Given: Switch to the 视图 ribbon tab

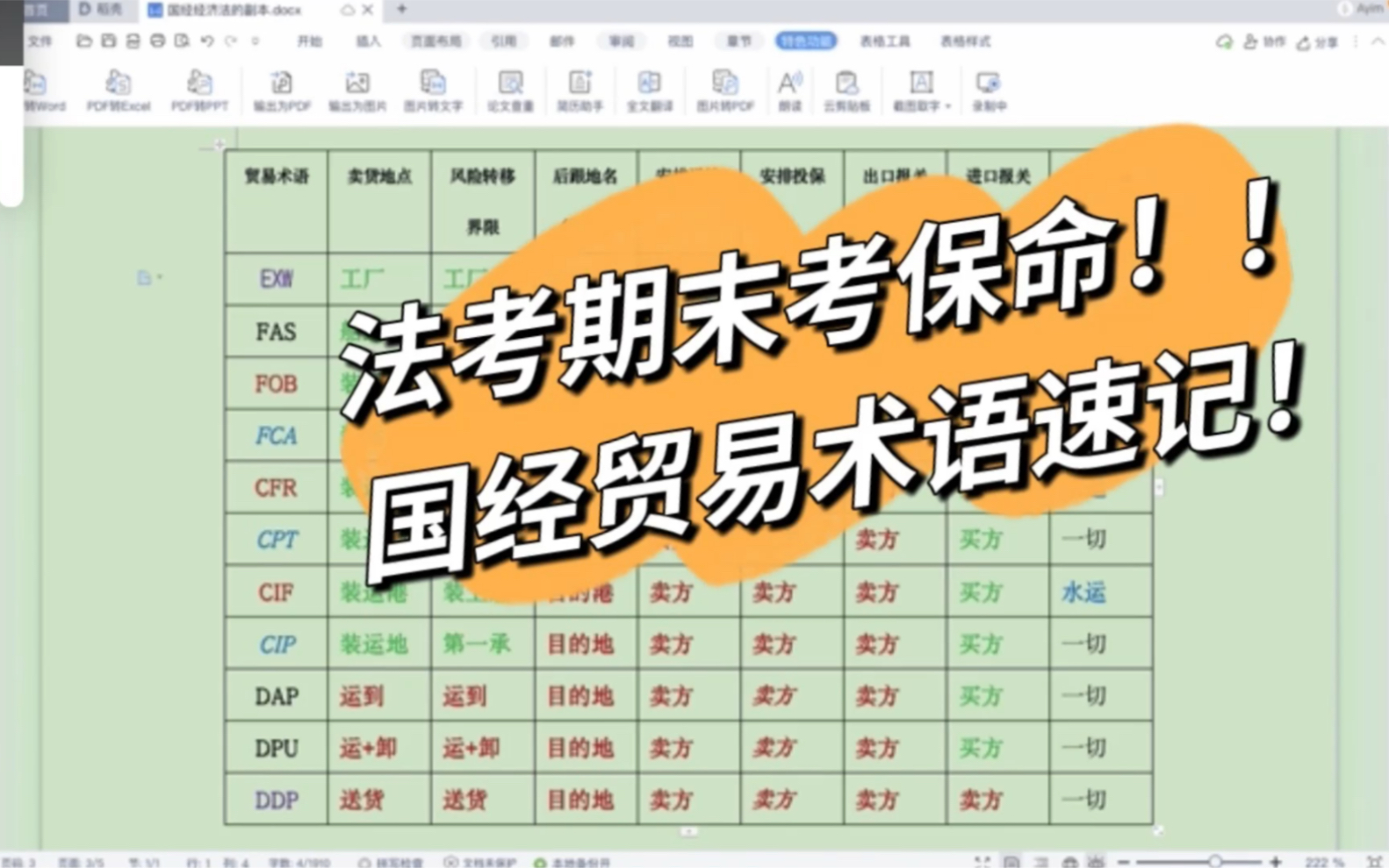Looking at the screenshot, I should [x=680, y=41].
